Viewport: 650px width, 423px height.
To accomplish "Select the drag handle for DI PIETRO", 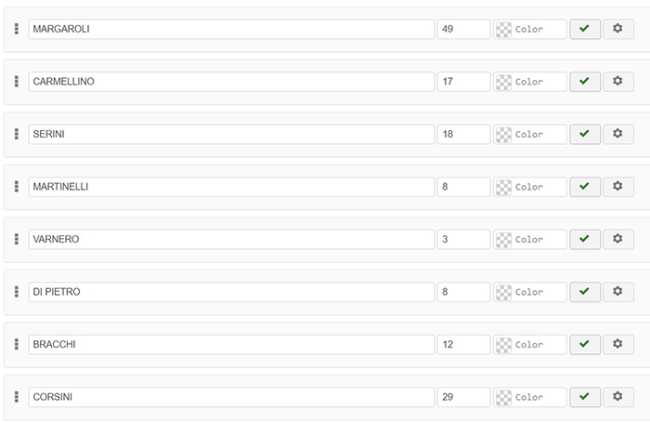I will [x=17, y=292].
